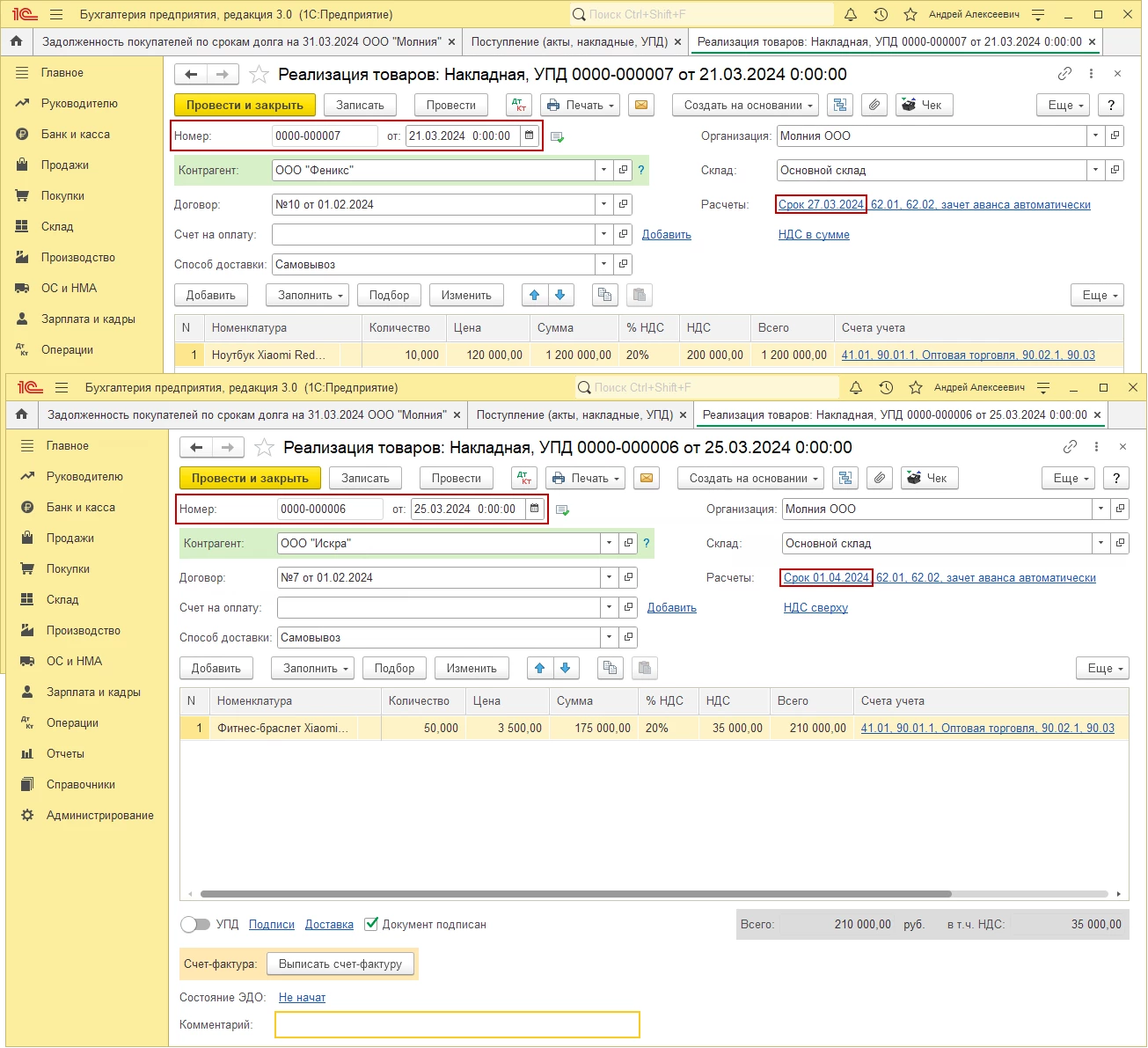The image size is (1148, 1048).
Task: Click the home icon tab in the upper window
Action: tap(16, 41)
